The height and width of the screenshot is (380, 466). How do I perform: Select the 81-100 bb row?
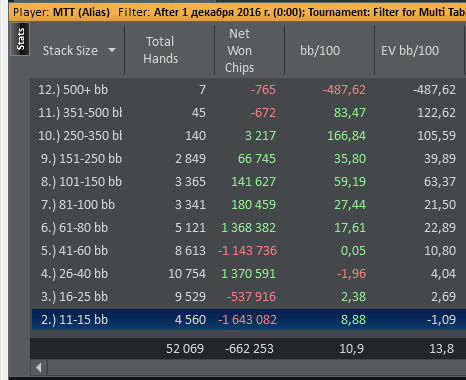coord(249,205)
